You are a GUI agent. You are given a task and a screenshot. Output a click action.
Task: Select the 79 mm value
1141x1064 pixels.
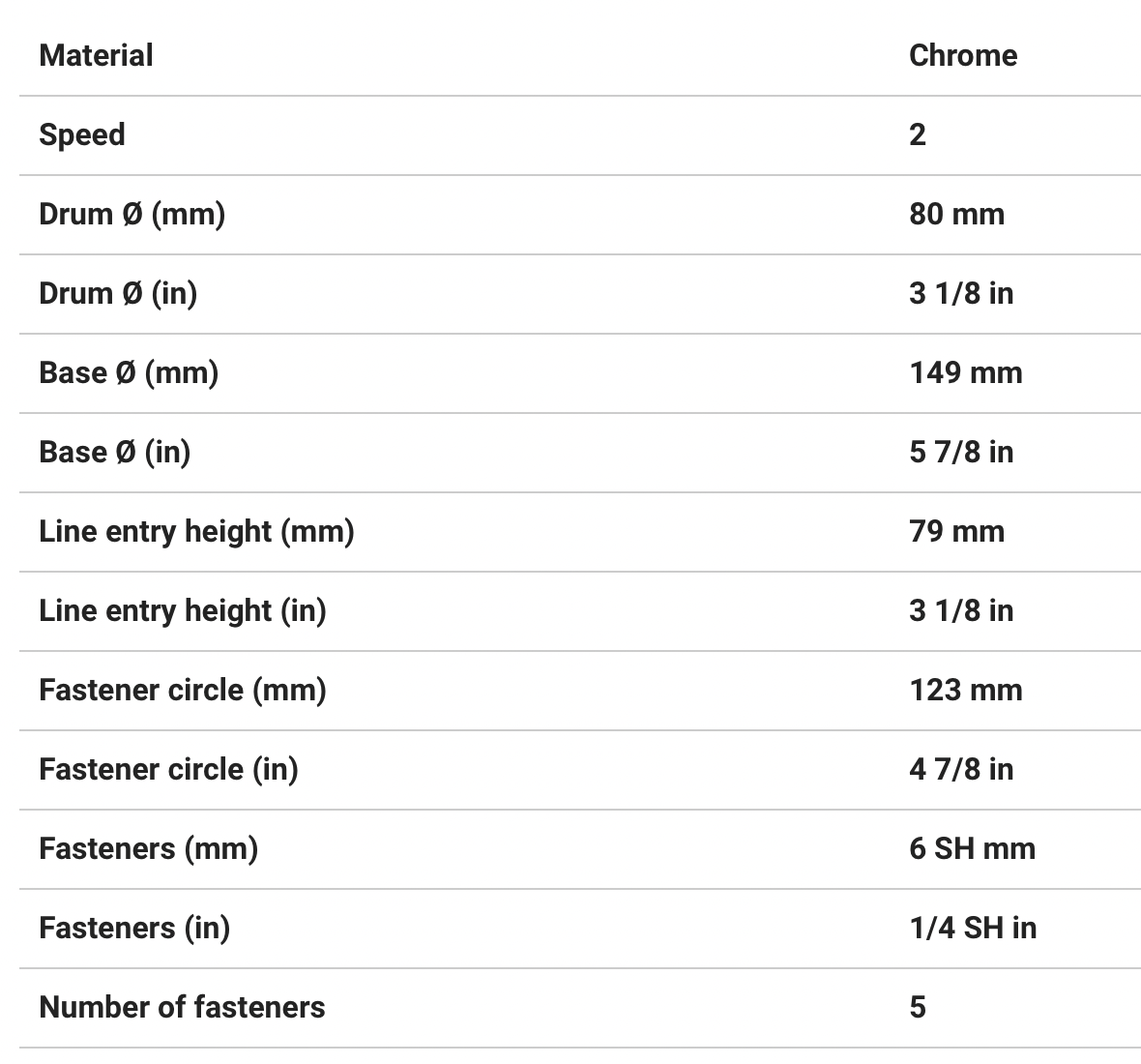point(956,531)
